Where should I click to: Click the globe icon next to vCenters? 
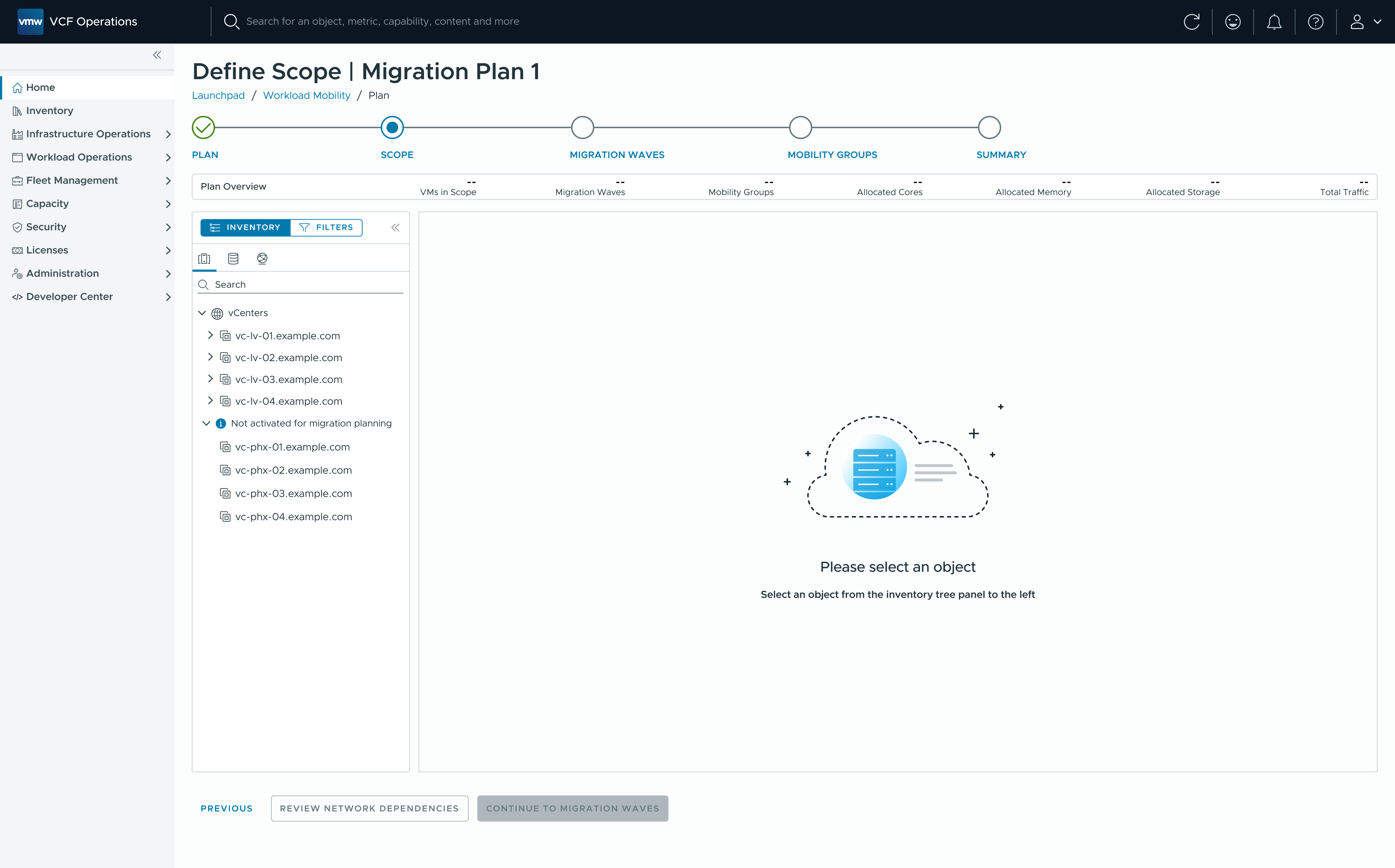[217, 313]
